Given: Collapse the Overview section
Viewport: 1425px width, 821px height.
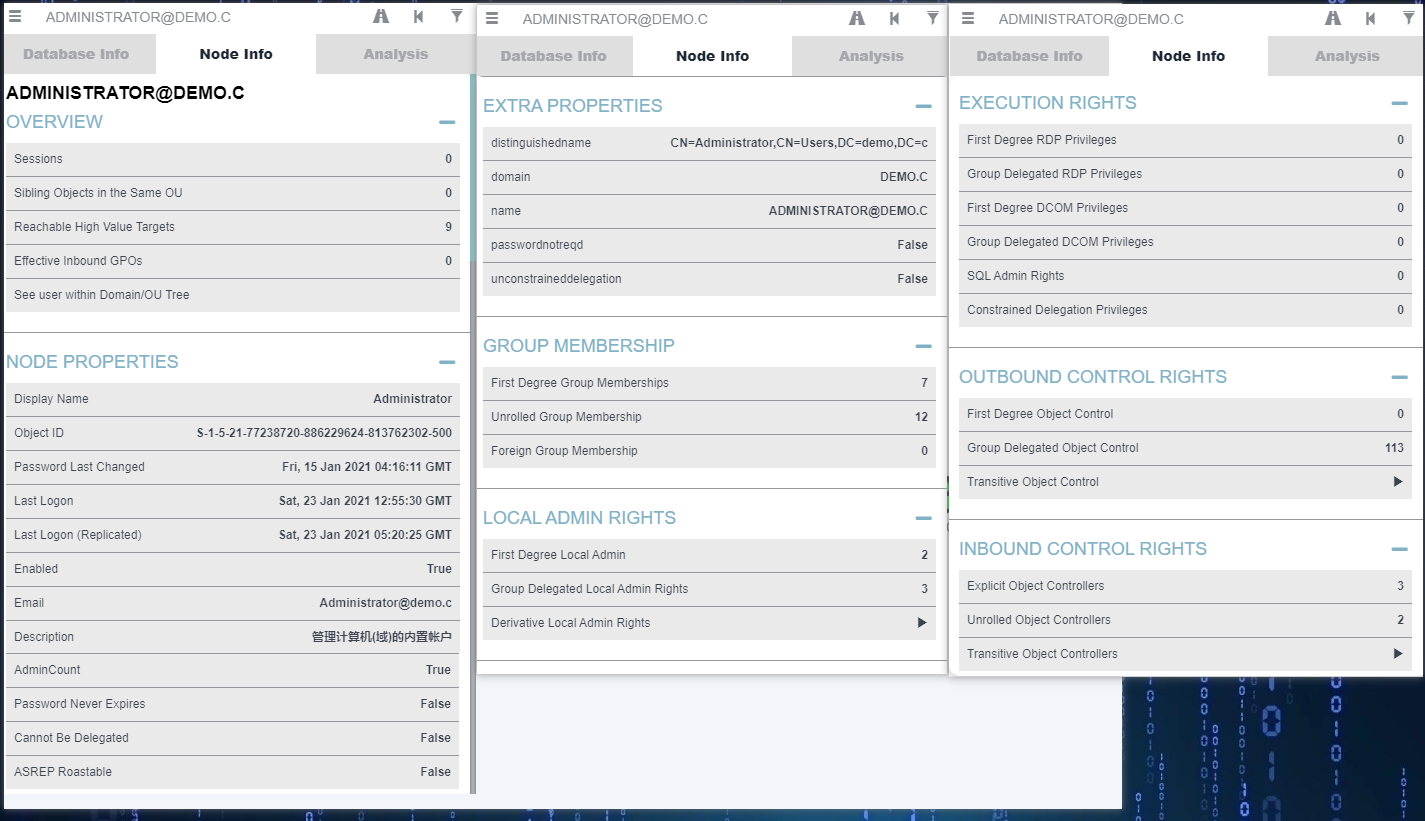Looking at the screenshot, I should 447,122.
